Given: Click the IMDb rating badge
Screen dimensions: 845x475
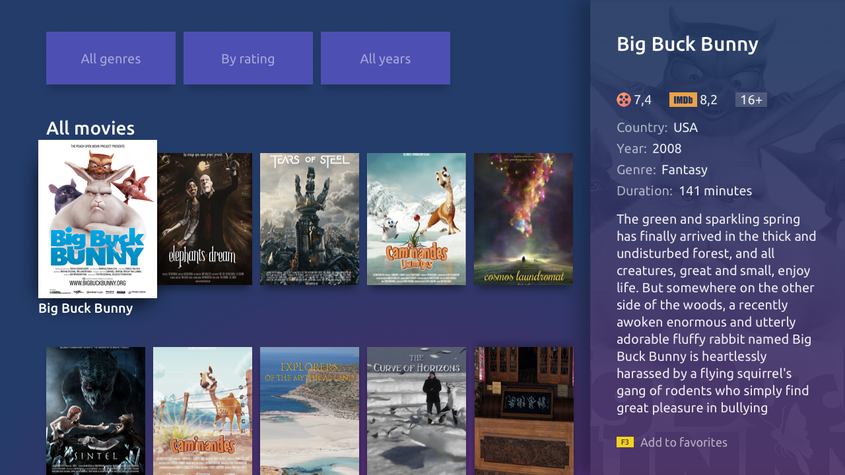Looking at the screenshot, I should coord(683,100).
